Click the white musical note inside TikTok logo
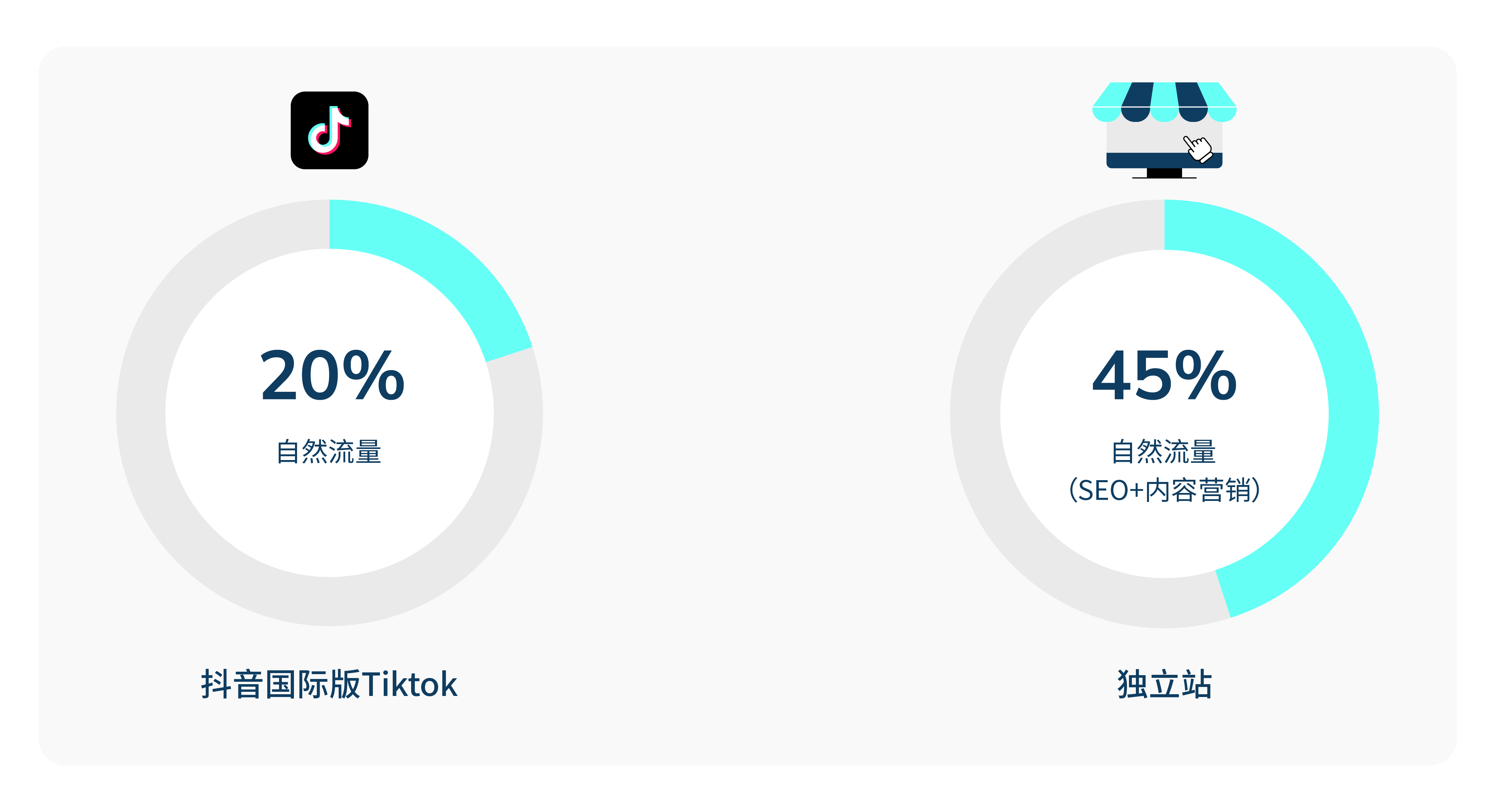 point(329,130)
